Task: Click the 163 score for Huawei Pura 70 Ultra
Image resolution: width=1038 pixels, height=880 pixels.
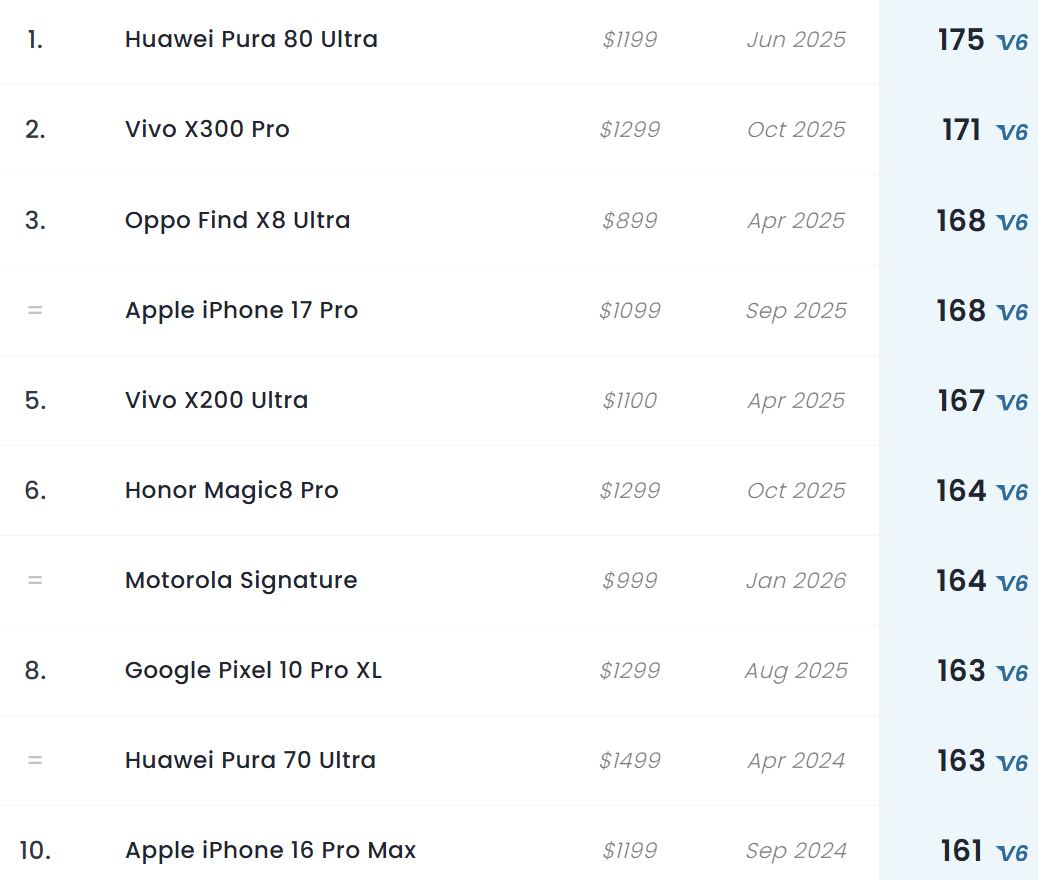Action: point(961,760)
